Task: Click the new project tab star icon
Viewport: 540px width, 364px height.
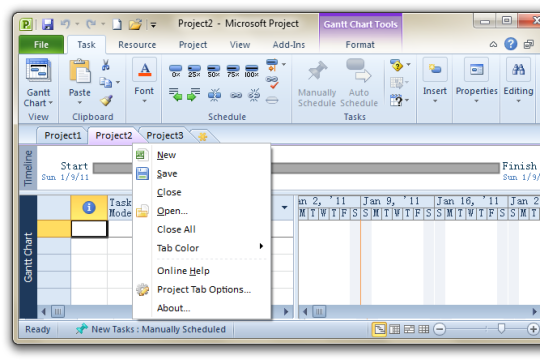Action: (203, 137)
